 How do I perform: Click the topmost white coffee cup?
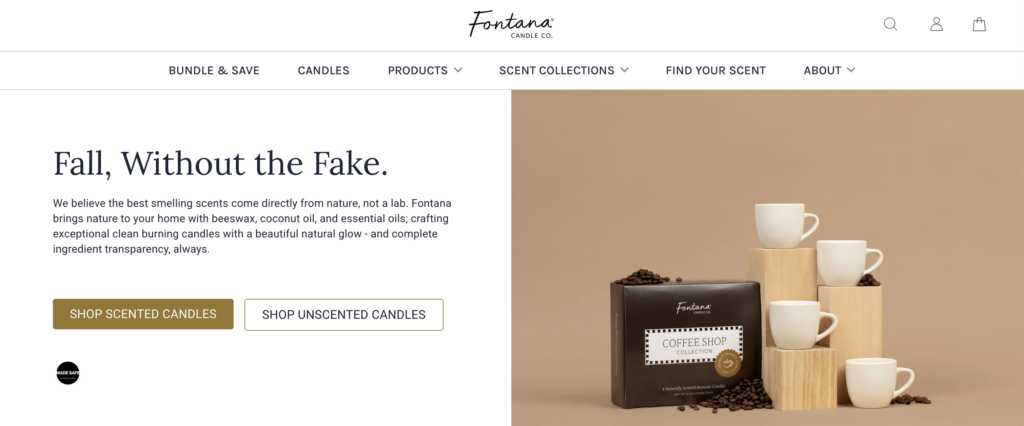(x=785, y=224)
